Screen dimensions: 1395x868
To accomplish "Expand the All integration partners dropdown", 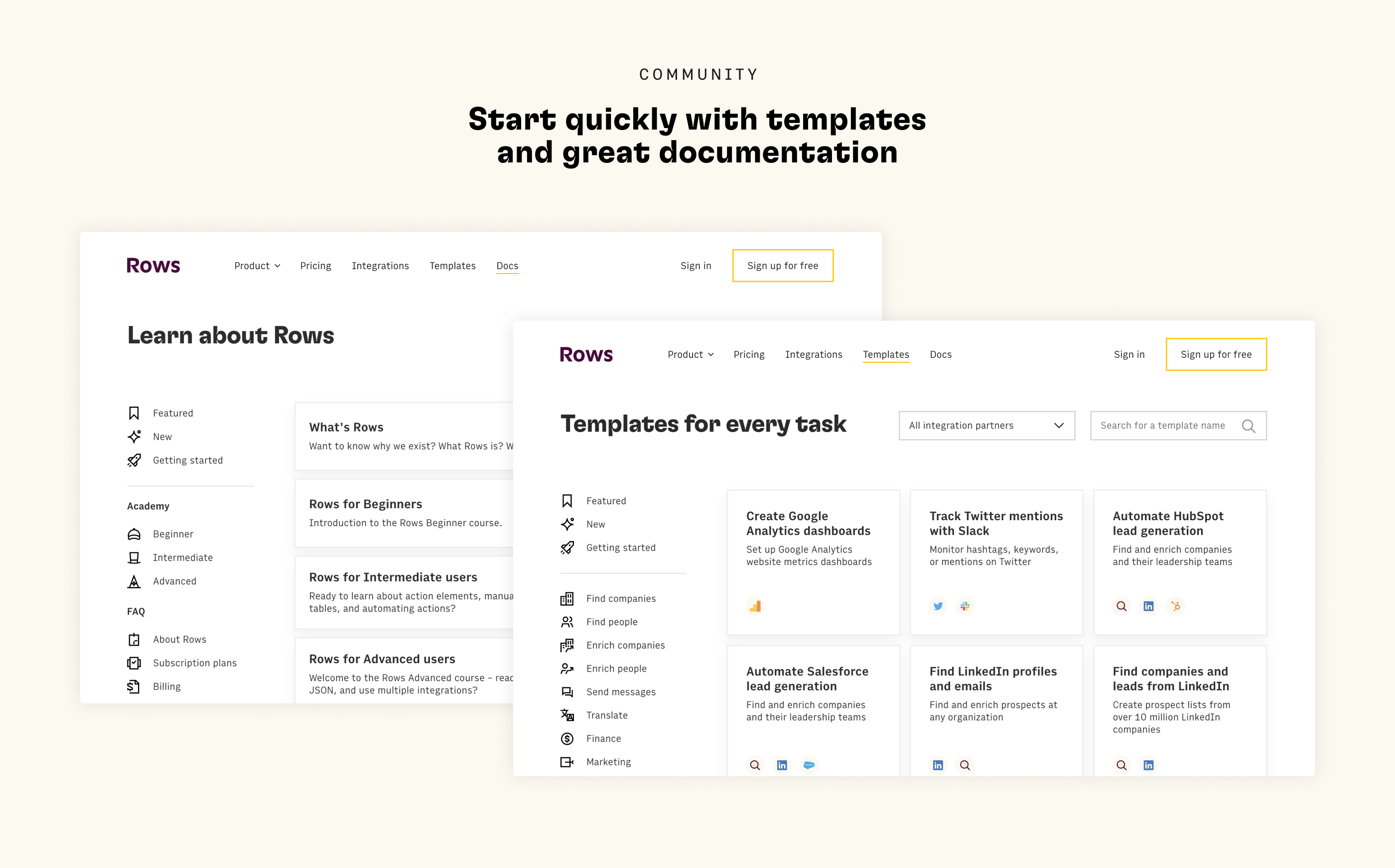I will [986, 426].
